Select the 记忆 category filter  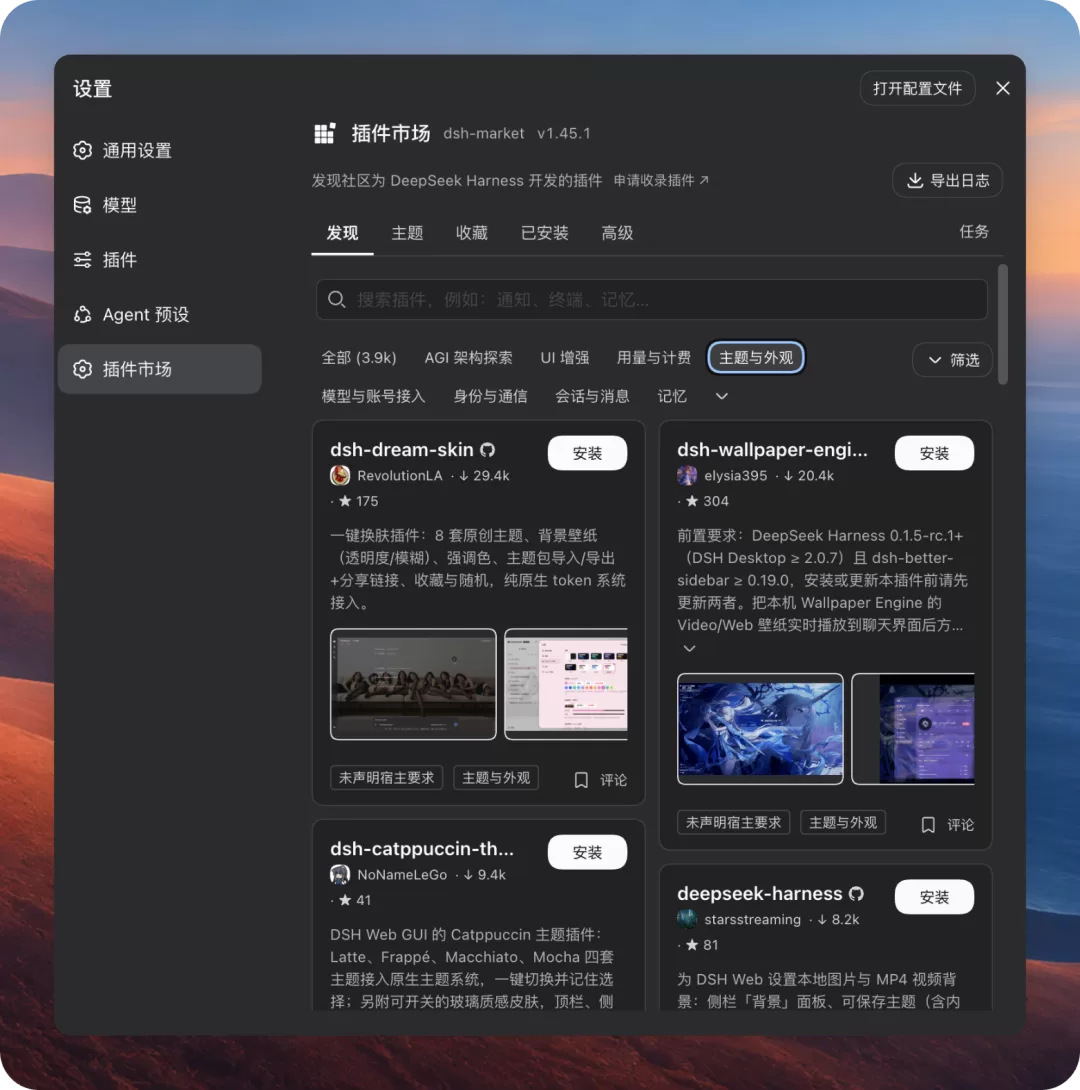672,396
